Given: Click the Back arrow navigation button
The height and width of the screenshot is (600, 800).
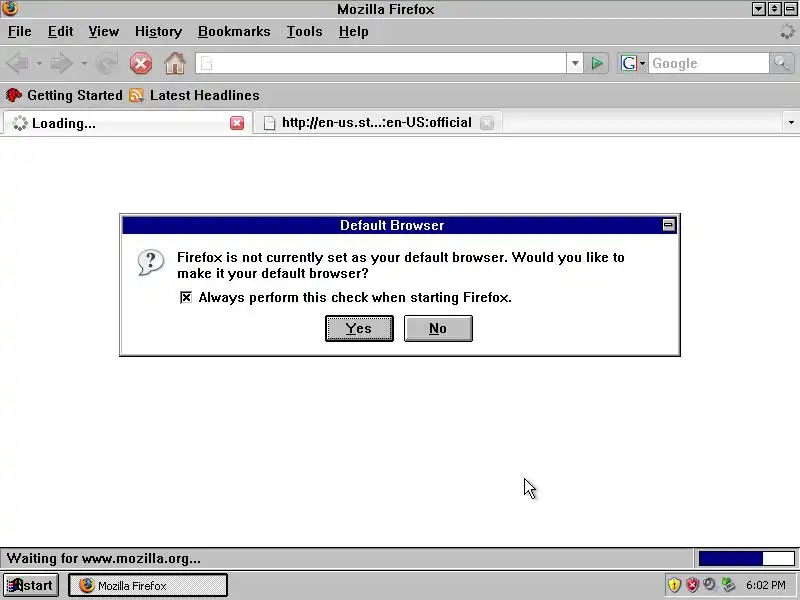Looking at the screenshot, I should [18, 64].
